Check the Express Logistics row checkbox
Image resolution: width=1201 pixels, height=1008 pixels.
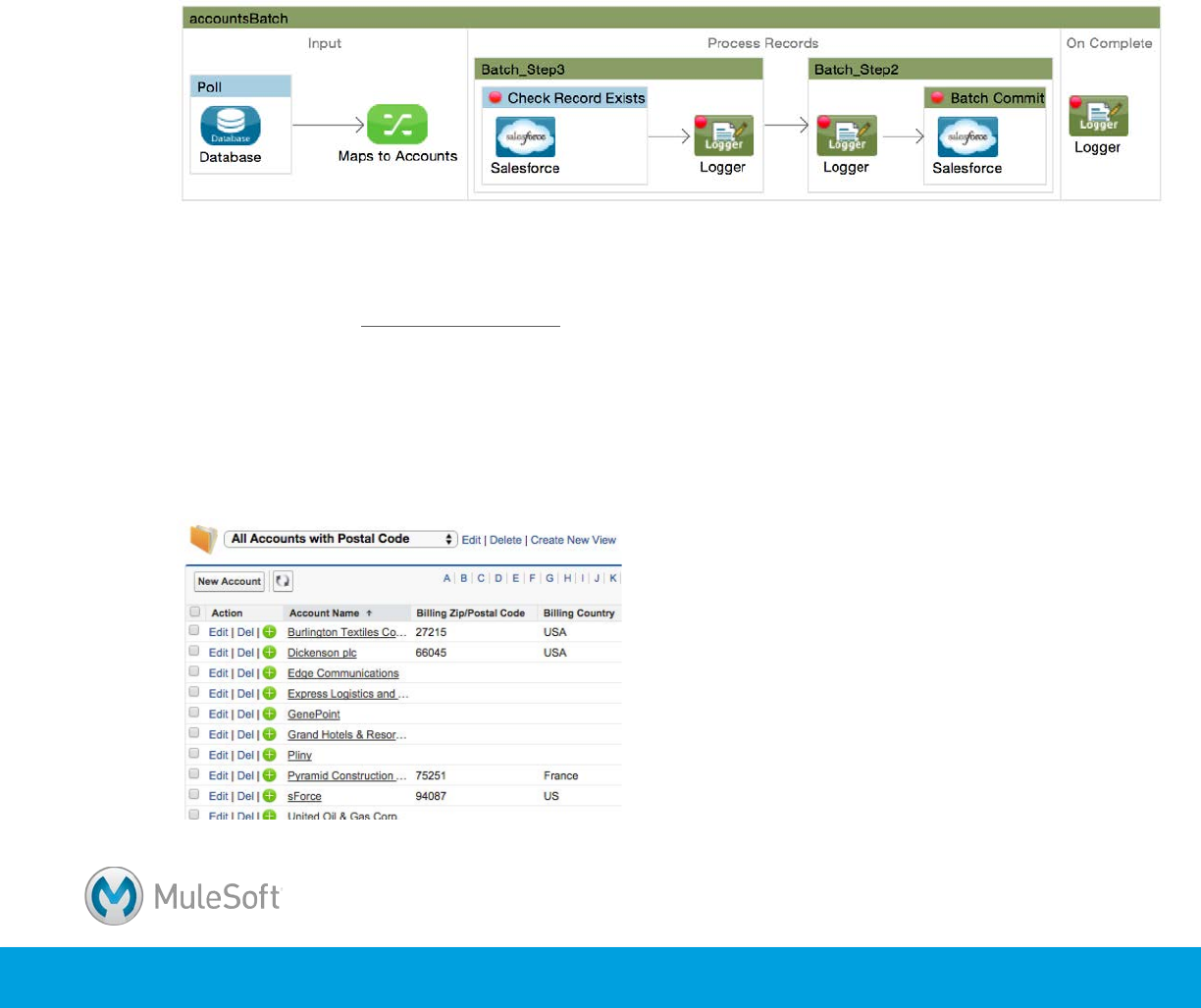point(194,693)
